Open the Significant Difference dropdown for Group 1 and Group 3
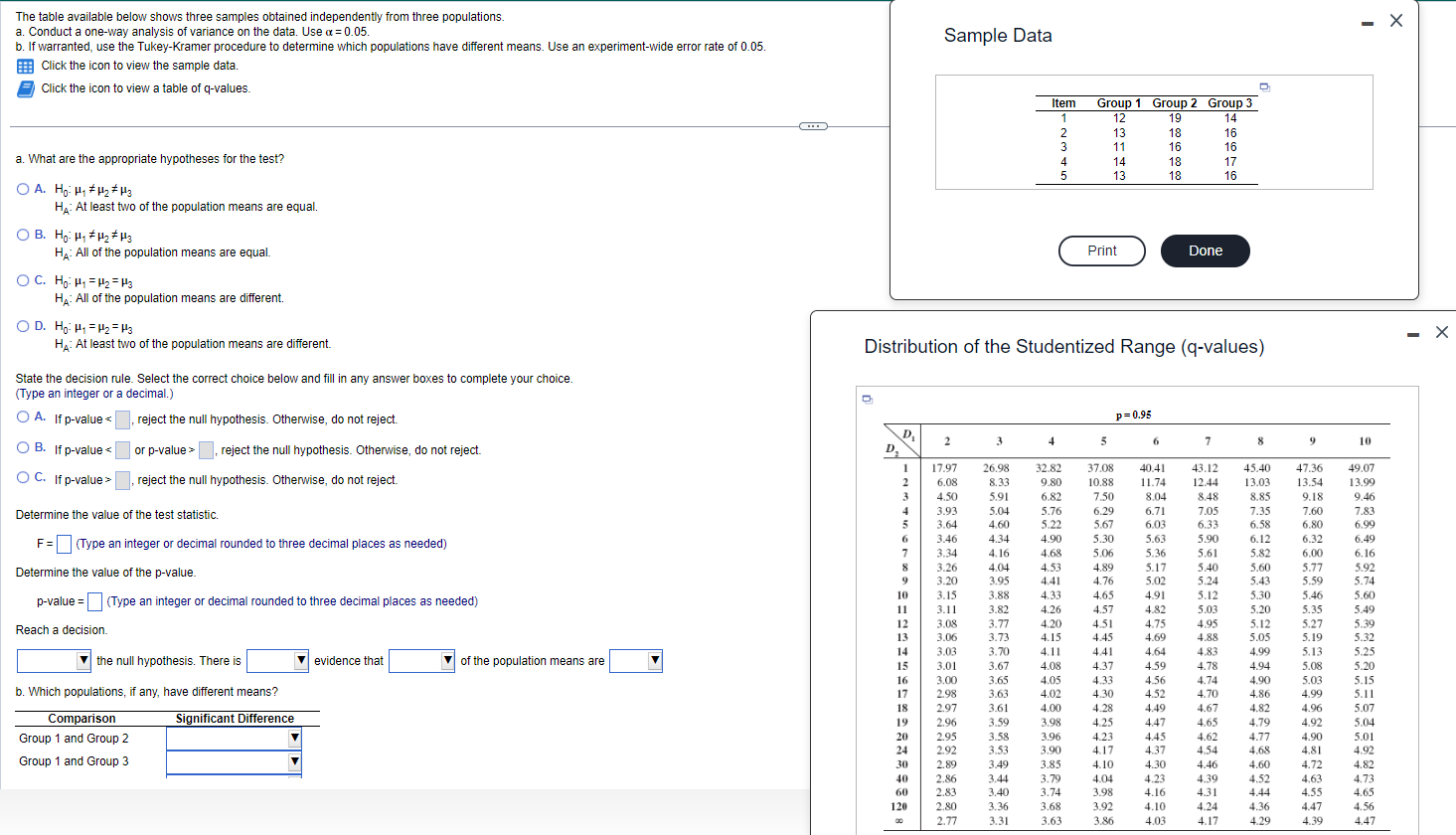The width and height of the screenshot is (1456, 835). 294,761
